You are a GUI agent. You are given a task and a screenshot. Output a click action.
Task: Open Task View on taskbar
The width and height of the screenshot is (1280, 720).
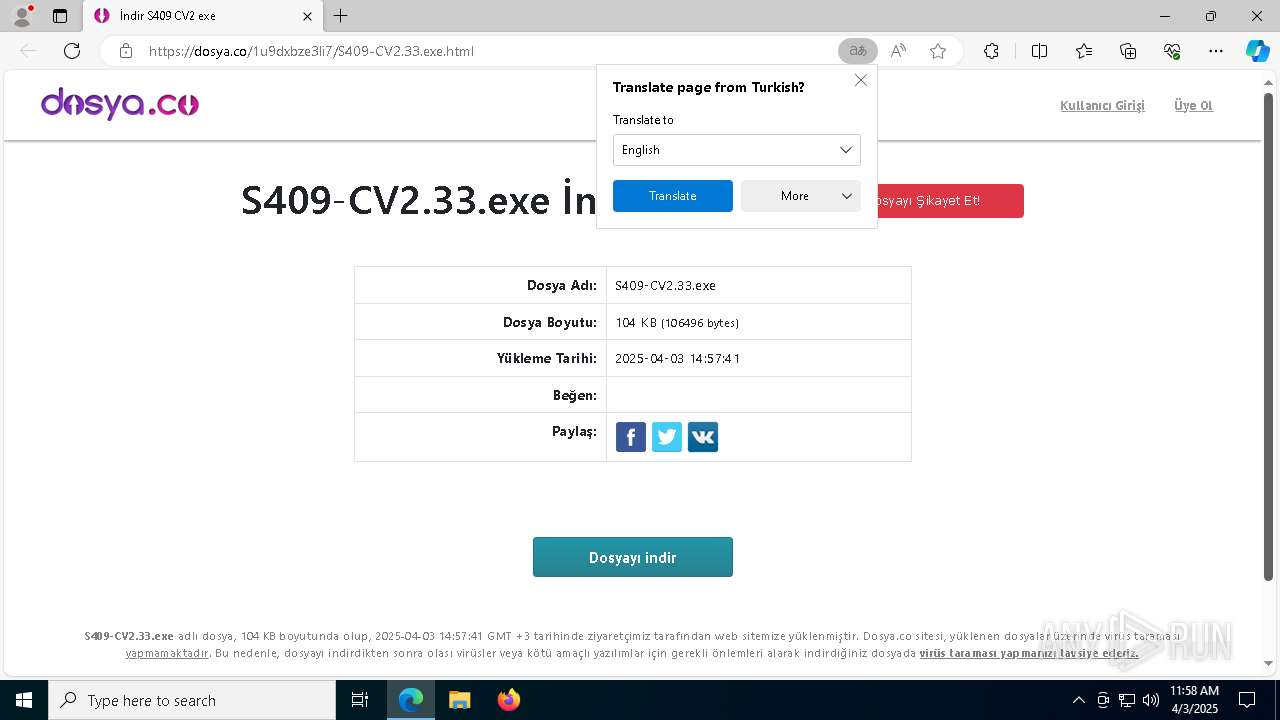[360, 700]
